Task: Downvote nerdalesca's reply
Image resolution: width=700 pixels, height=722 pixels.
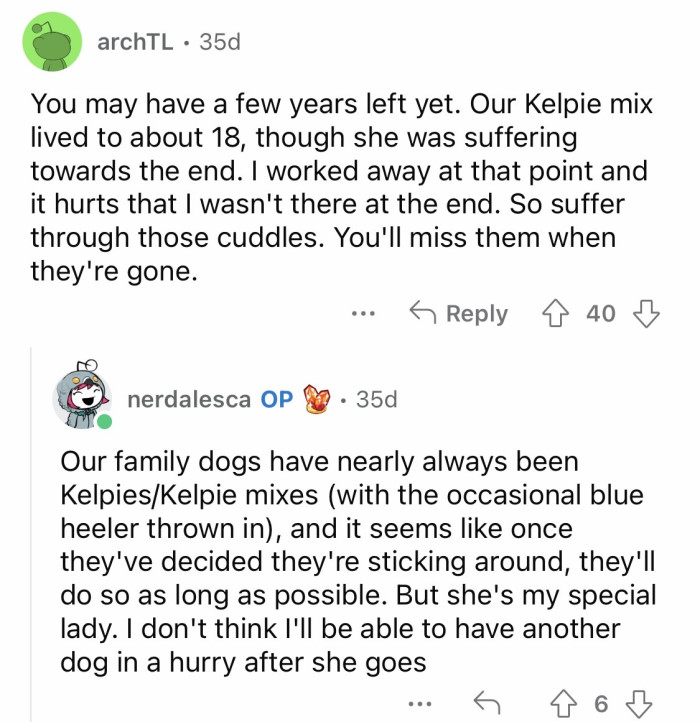Action: [639, 703]
